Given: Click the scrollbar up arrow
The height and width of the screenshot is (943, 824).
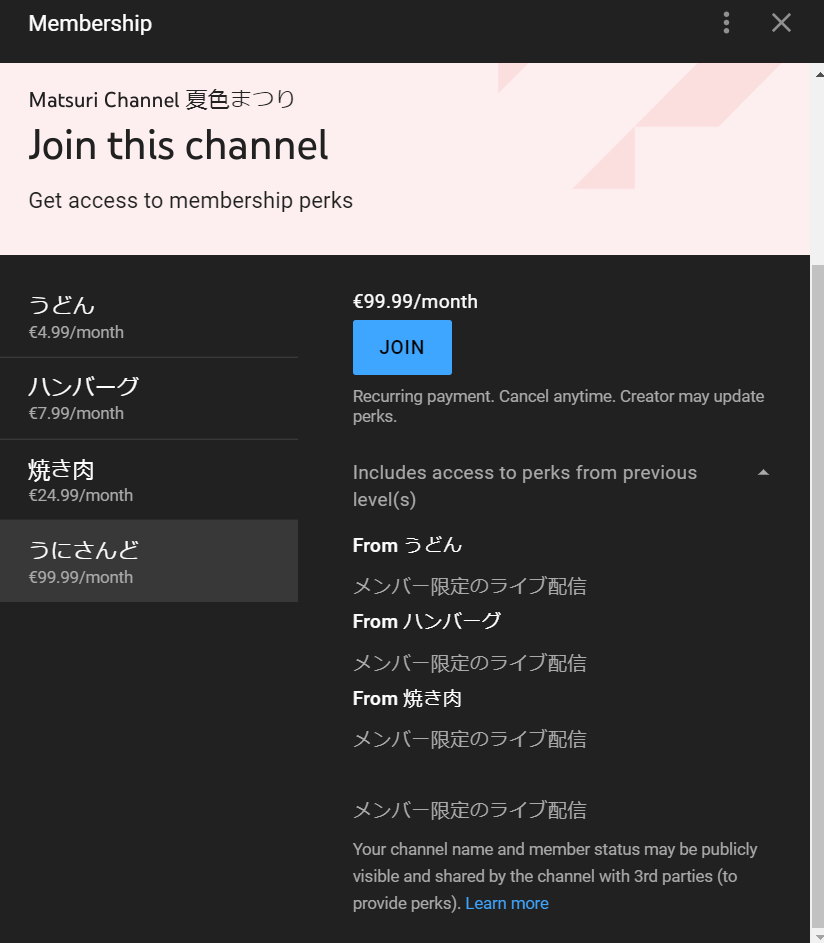Looking at the screenshot, I should tap(819, 75).
